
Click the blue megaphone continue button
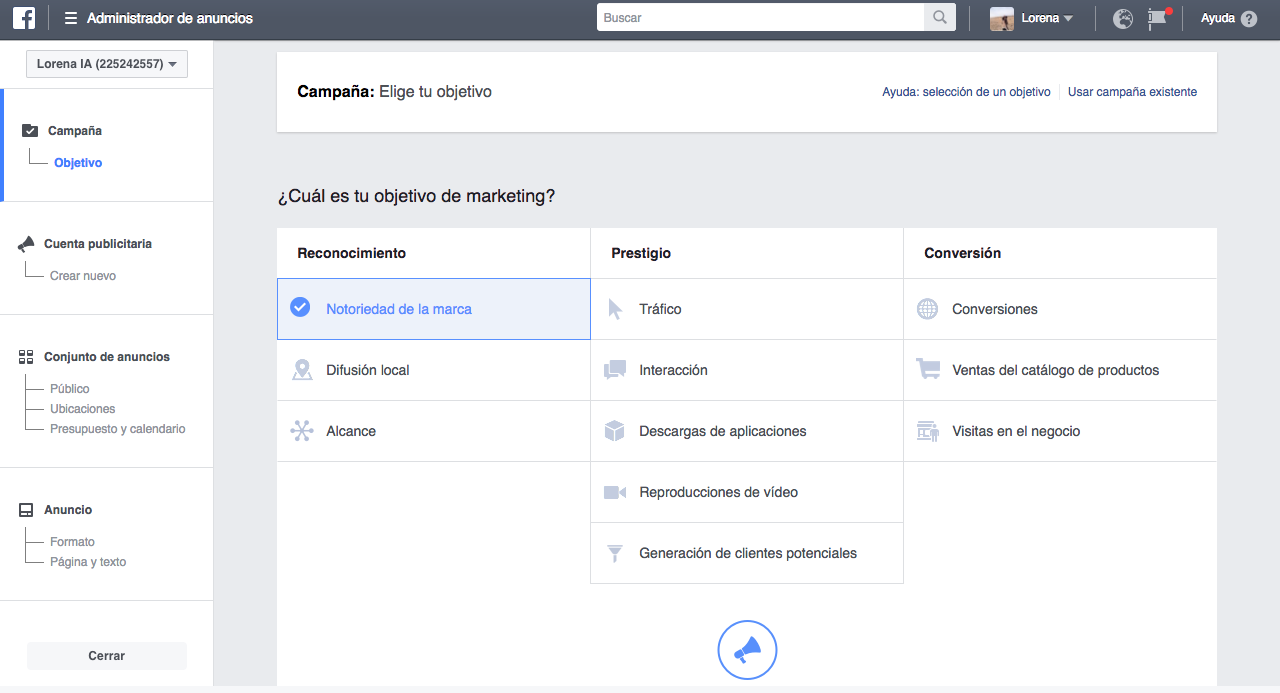[747, 650]
